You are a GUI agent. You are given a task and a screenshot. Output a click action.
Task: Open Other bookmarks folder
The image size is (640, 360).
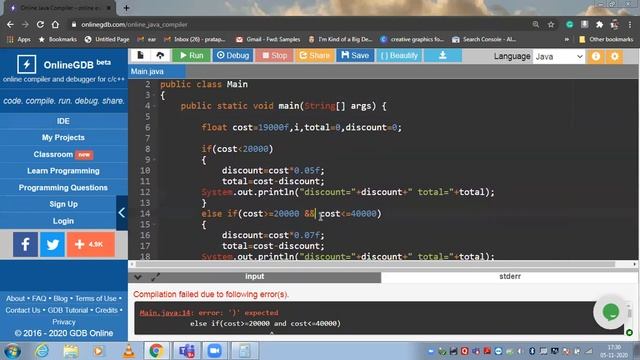pos(606,39)
